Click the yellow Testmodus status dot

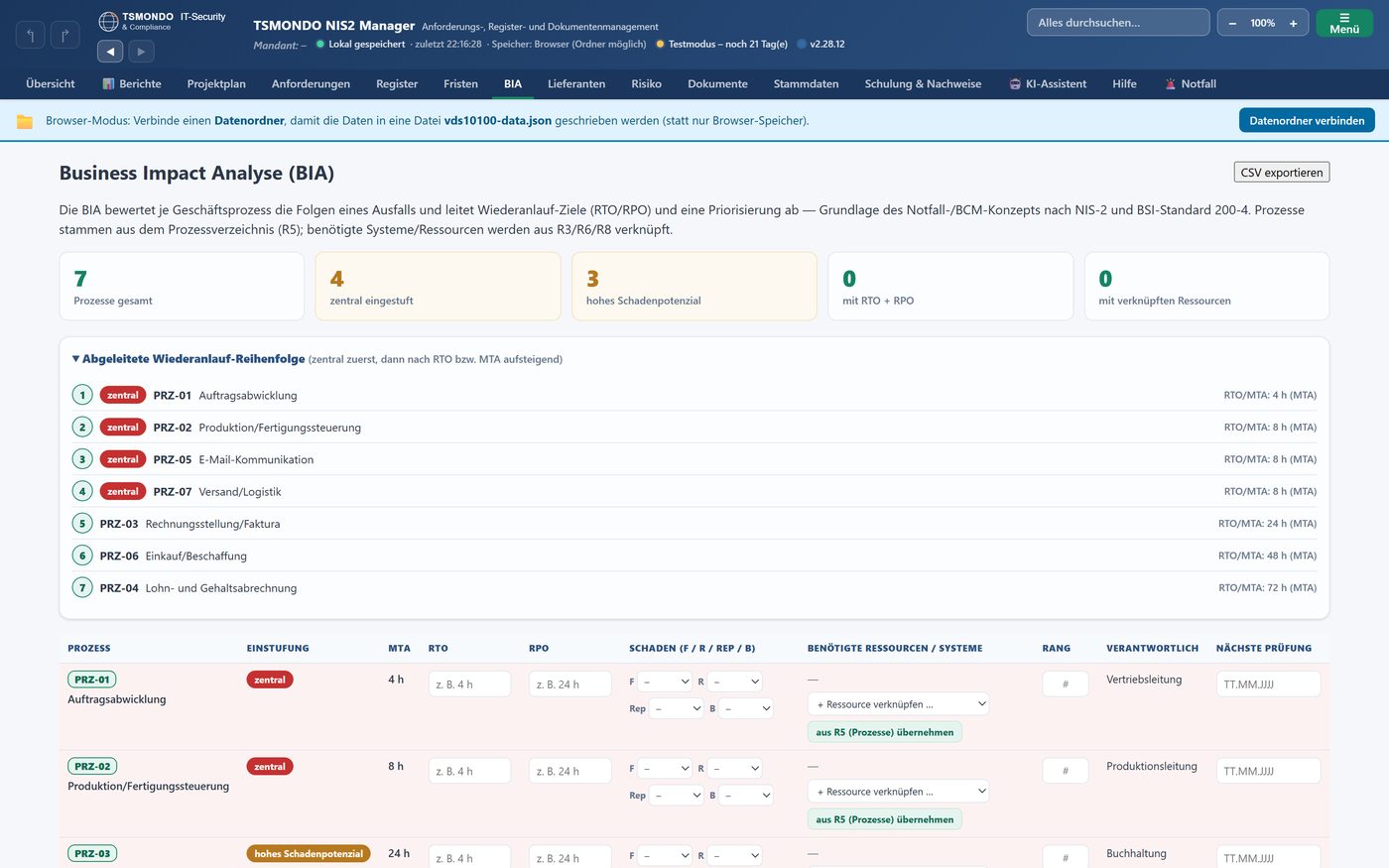(660, 44)
